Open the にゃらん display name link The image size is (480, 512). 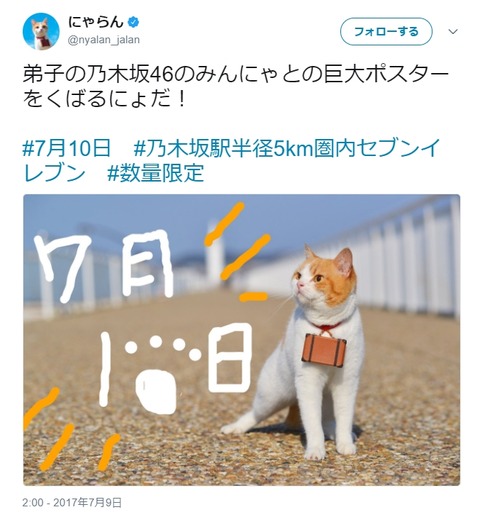coord(96,22)
